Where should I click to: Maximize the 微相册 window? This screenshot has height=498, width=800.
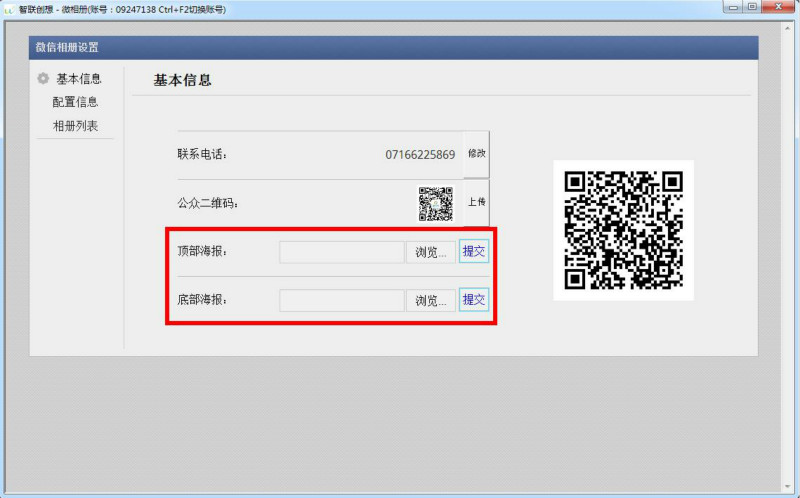pos(752,7)
